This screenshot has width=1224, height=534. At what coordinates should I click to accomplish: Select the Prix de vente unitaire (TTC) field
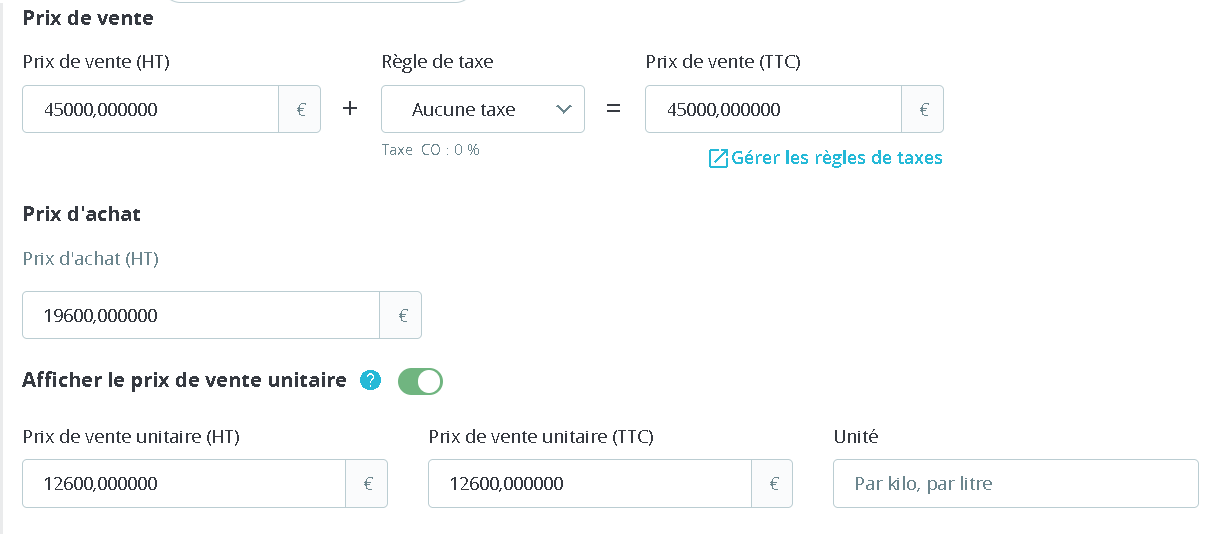(x=590, y=484)
